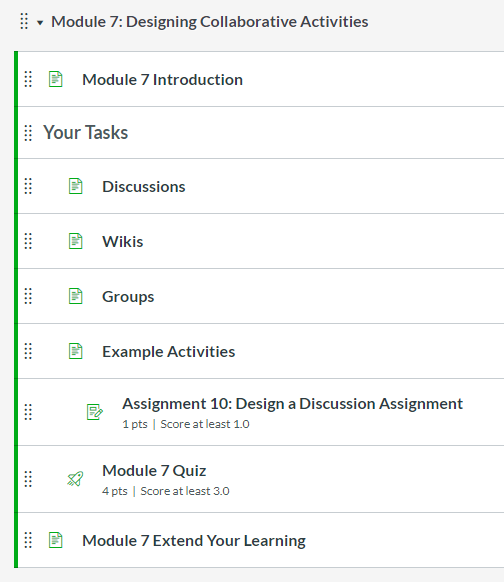The image size is (504, 582).
Task: Open the Groups page
Action: (x=128, y=297)
